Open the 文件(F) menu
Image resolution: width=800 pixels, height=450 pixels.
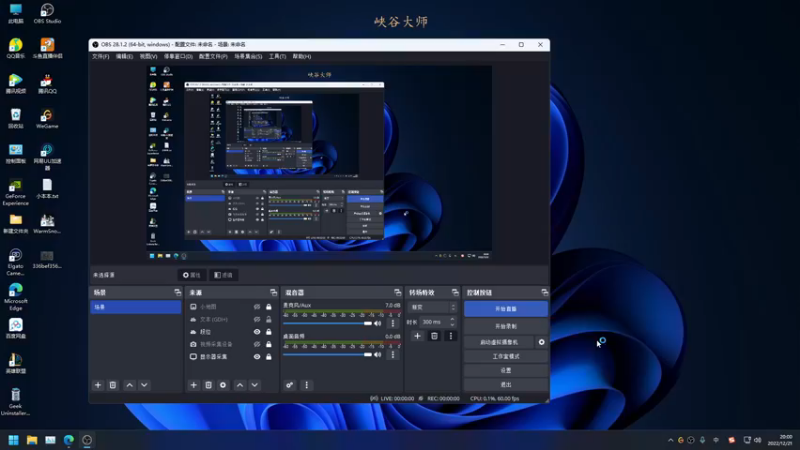click(101, 57)
